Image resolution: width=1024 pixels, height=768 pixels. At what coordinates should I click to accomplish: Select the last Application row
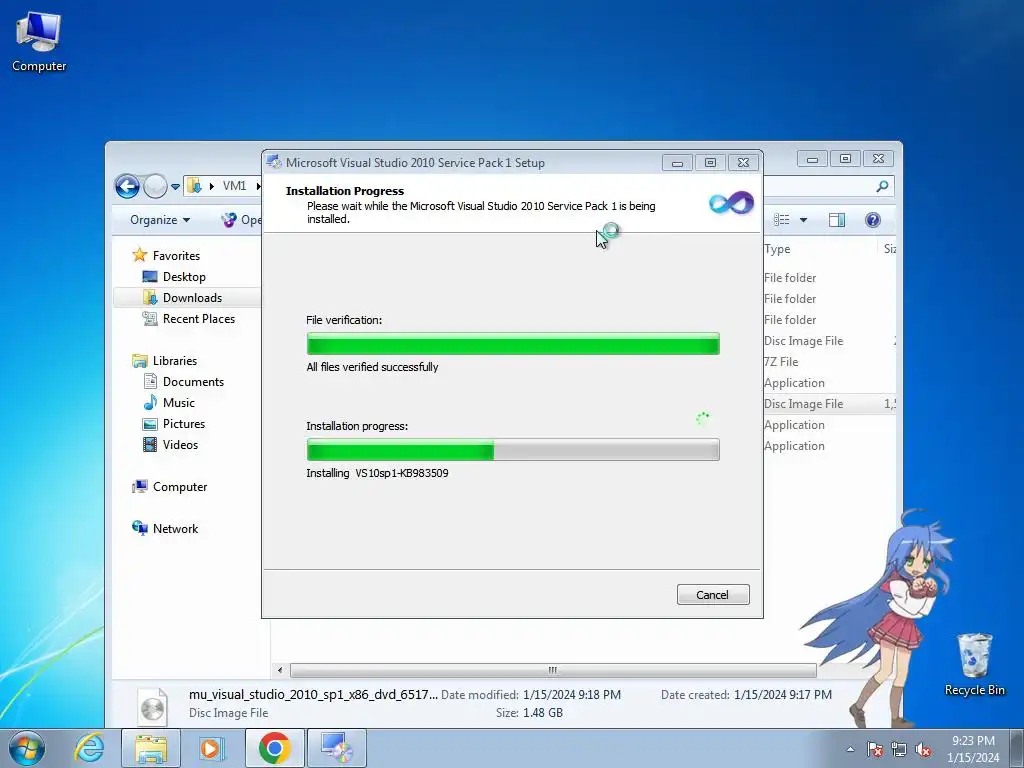click(828, 446)
